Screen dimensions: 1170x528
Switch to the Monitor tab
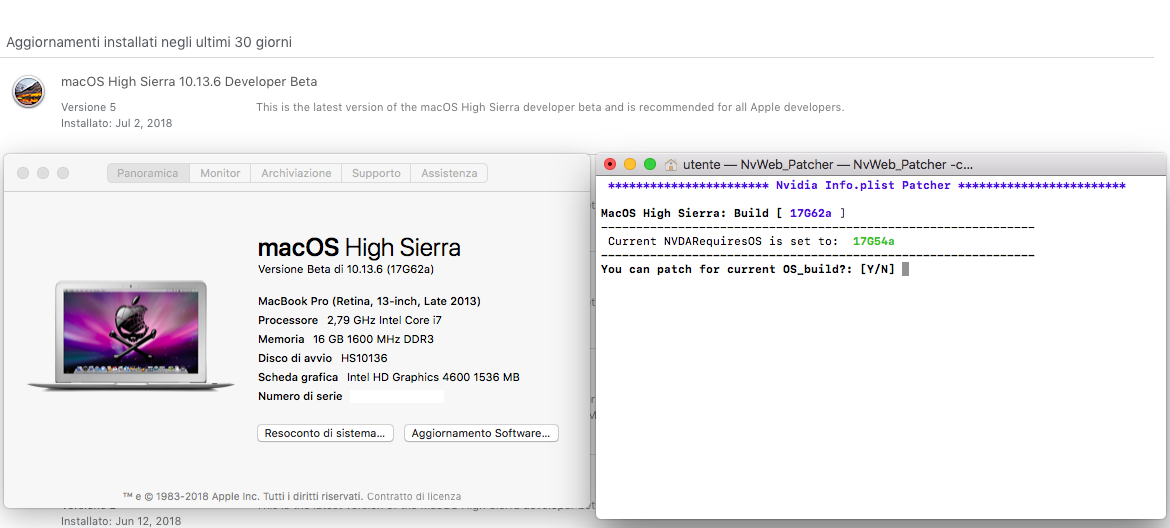click(x=220, y=173)
